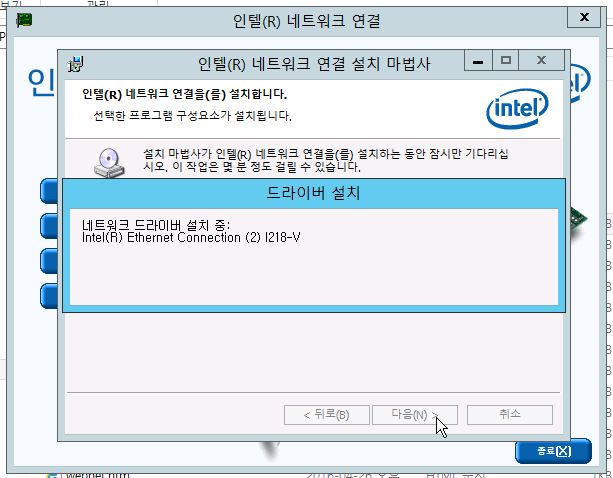Click the 네트워크 드라이버 설치 중 status text
The image size is (613, 478).
coord(156,225)
